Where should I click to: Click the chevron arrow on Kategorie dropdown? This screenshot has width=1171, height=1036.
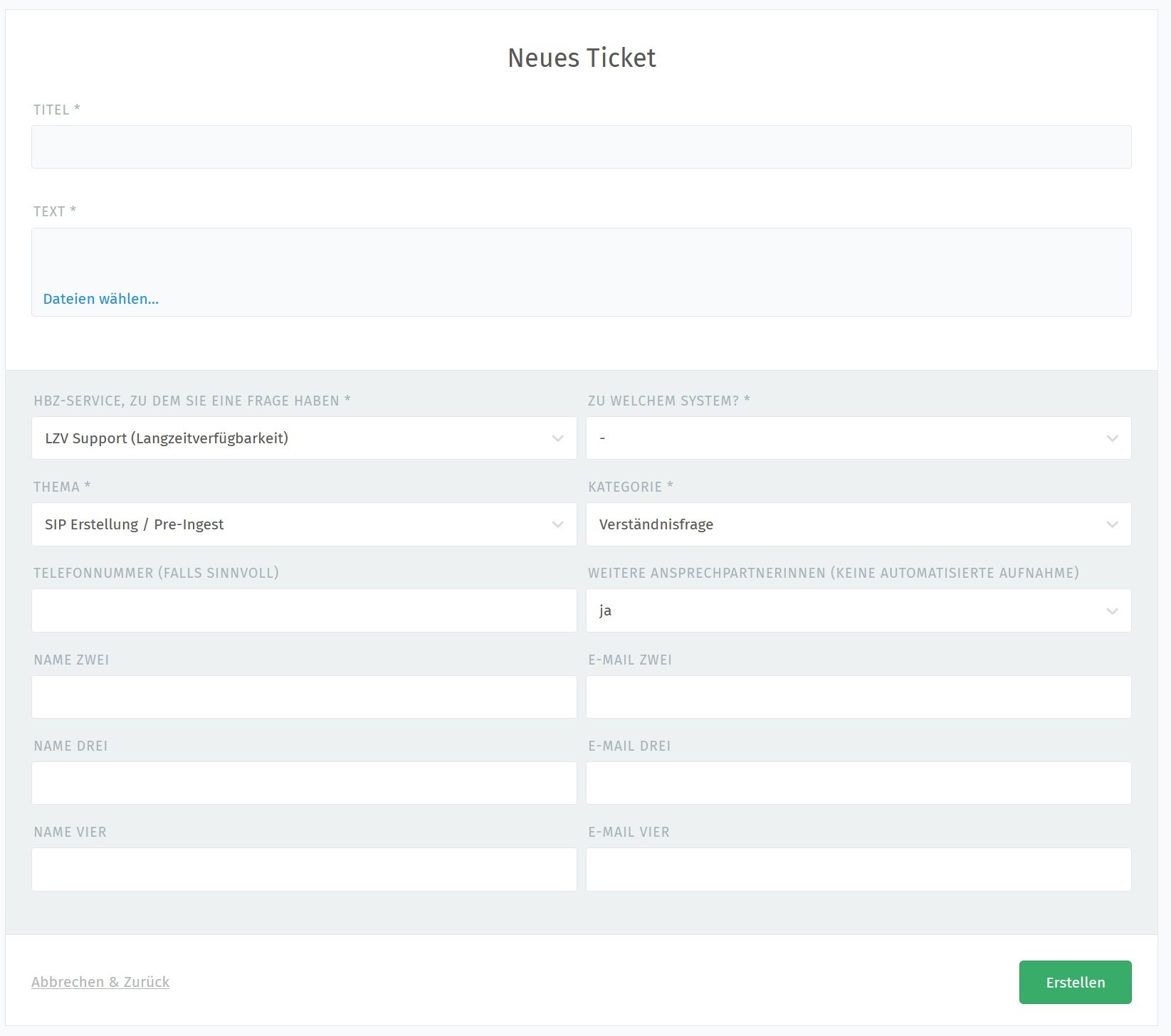coord(1112,524)
